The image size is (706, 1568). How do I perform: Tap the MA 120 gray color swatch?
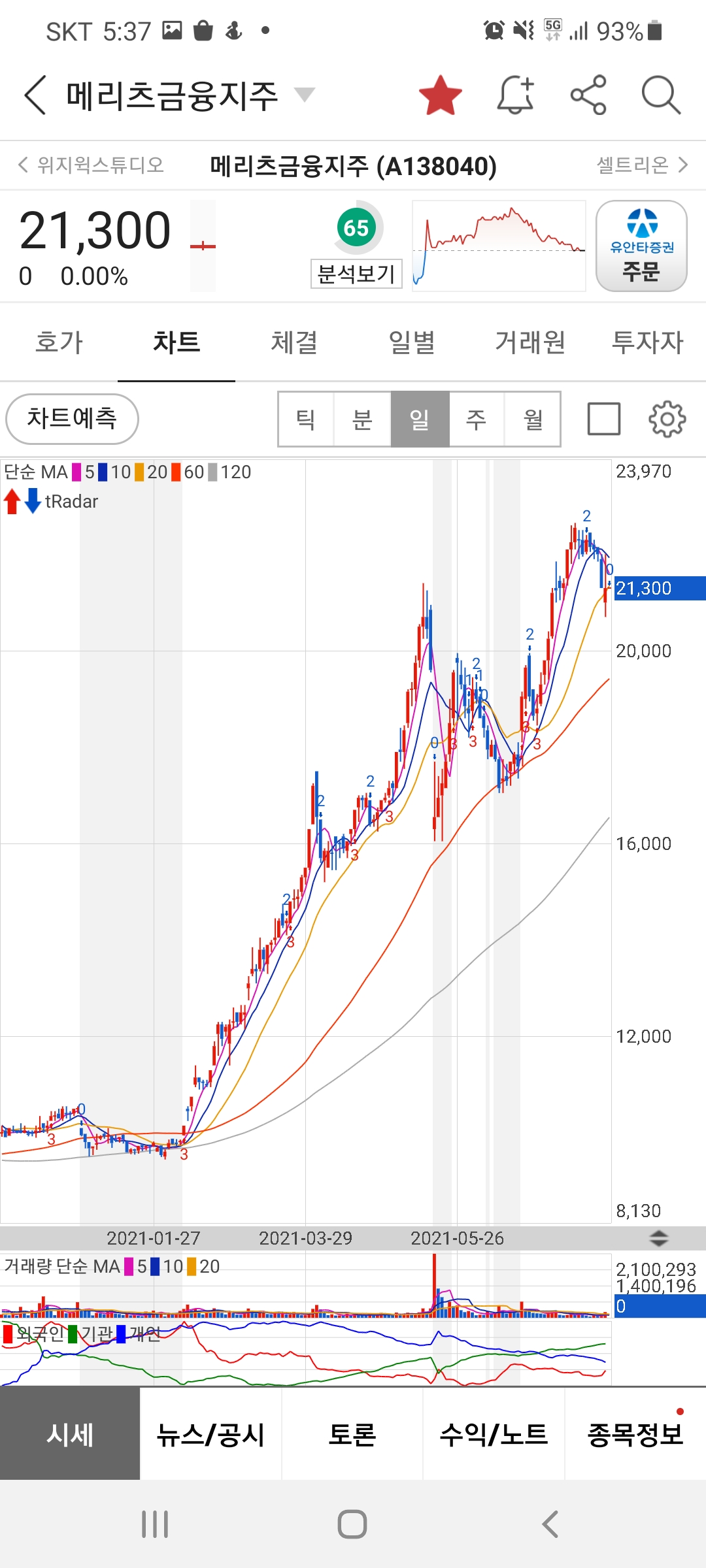(x=212, y=472)
